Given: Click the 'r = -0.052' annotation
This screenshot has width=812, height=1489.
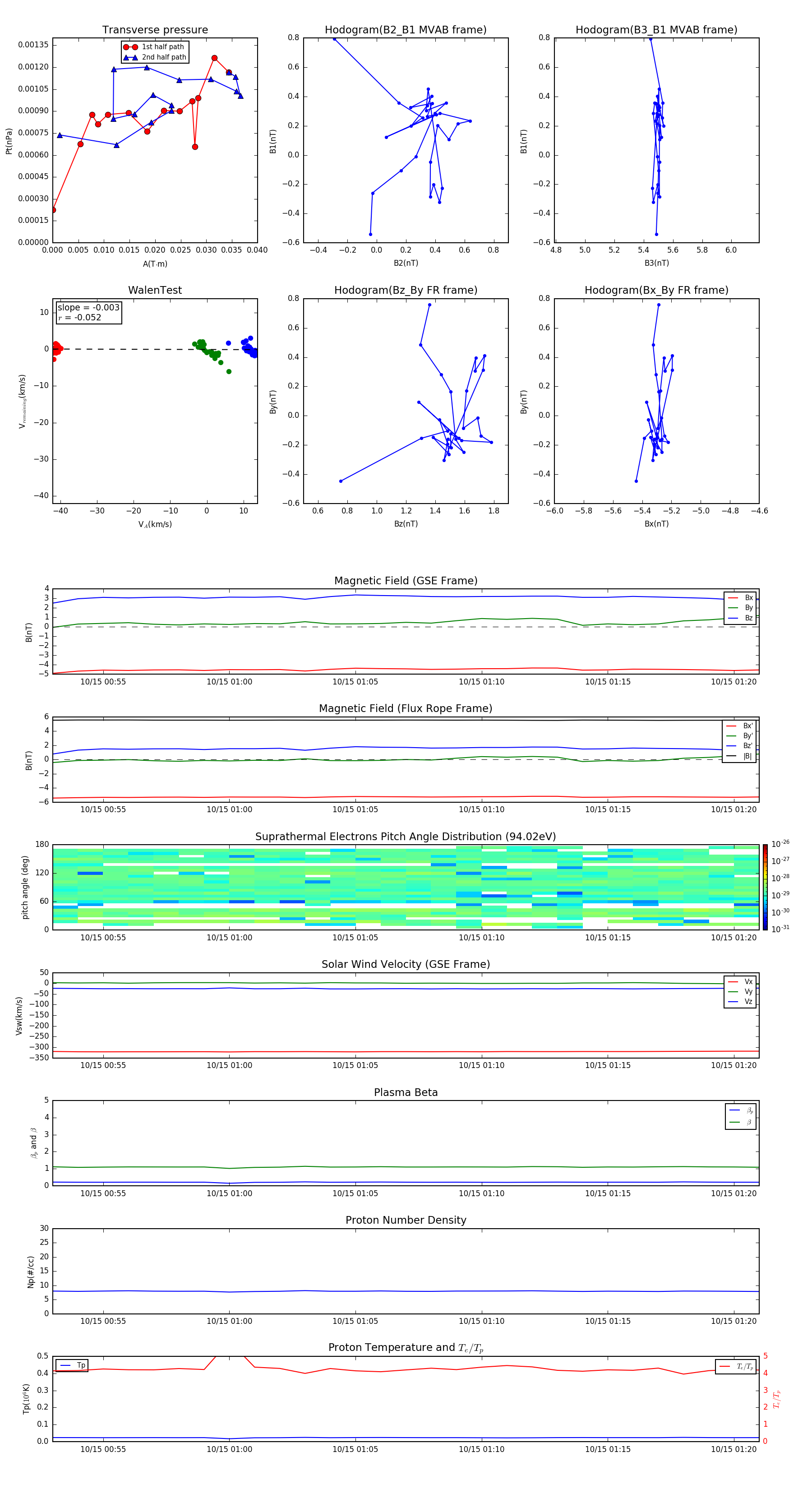Looking at the screenshot, I should pyautogui.click(x=80, y=317).
